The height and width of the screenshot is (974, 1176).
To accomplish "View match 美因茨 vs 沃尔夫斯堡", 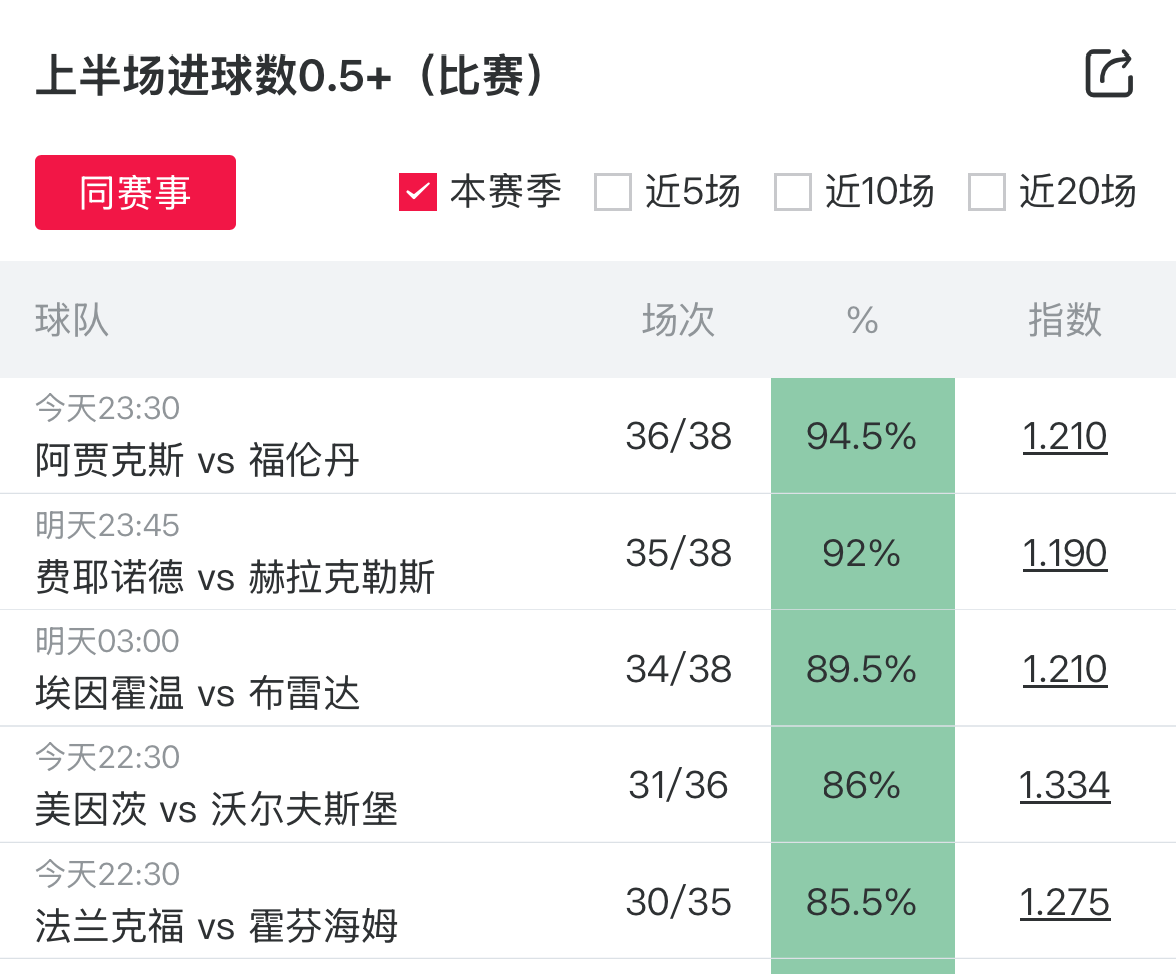I will coord(216,810).
